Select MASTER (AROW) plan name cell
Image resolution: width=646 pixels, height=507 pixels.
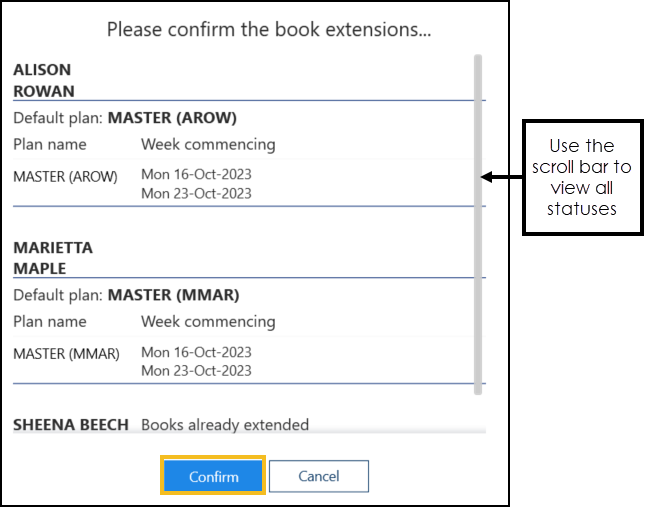[65, 177]
